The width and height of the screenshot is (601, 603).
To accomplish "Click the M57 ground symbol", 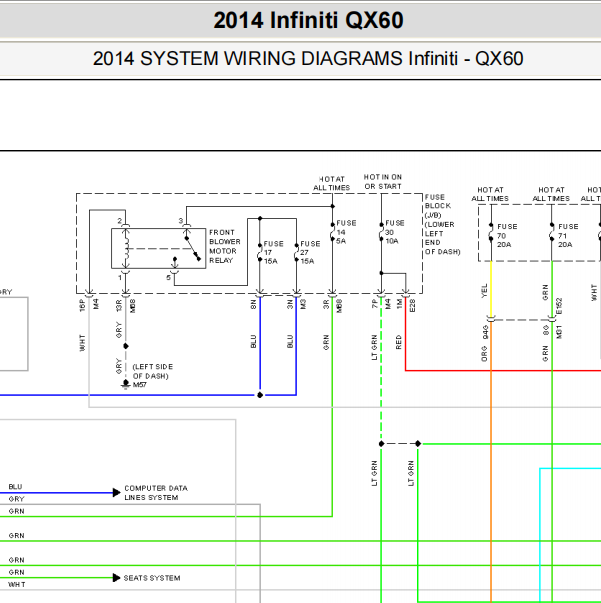I will 125,384.
